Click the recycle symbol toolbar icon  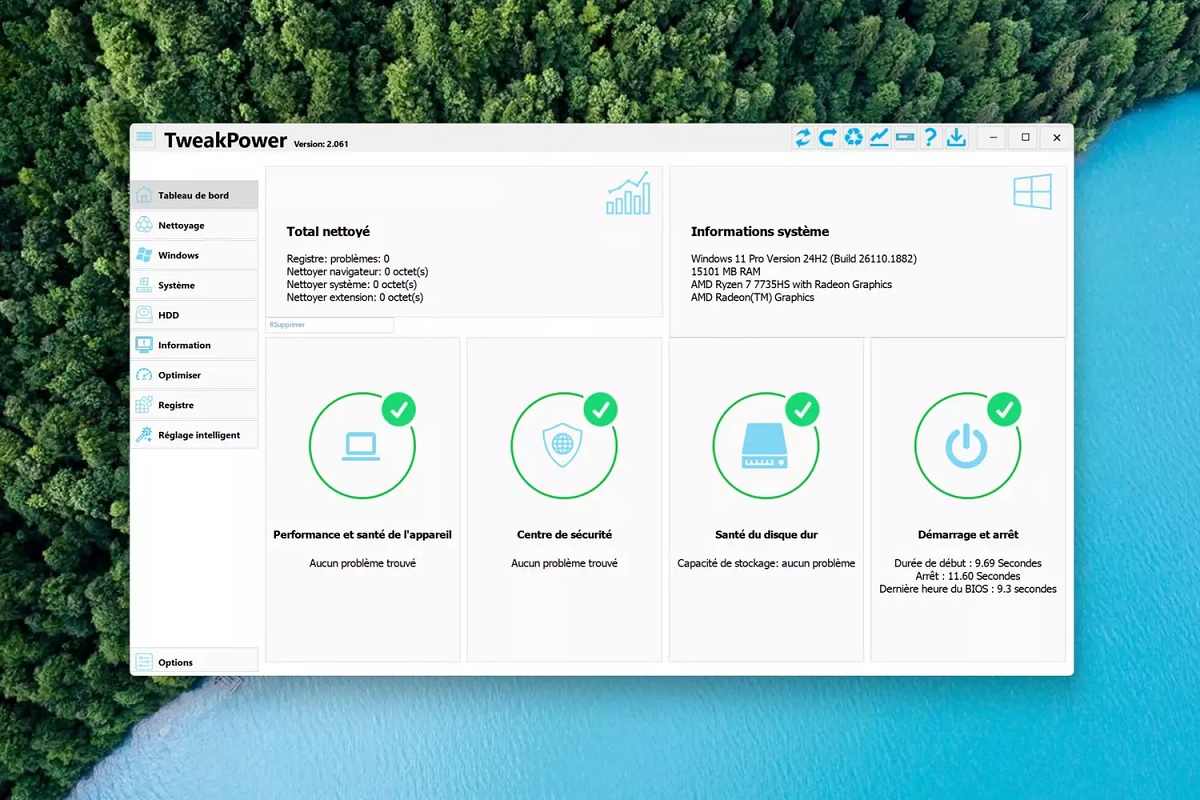click(853, 138)
